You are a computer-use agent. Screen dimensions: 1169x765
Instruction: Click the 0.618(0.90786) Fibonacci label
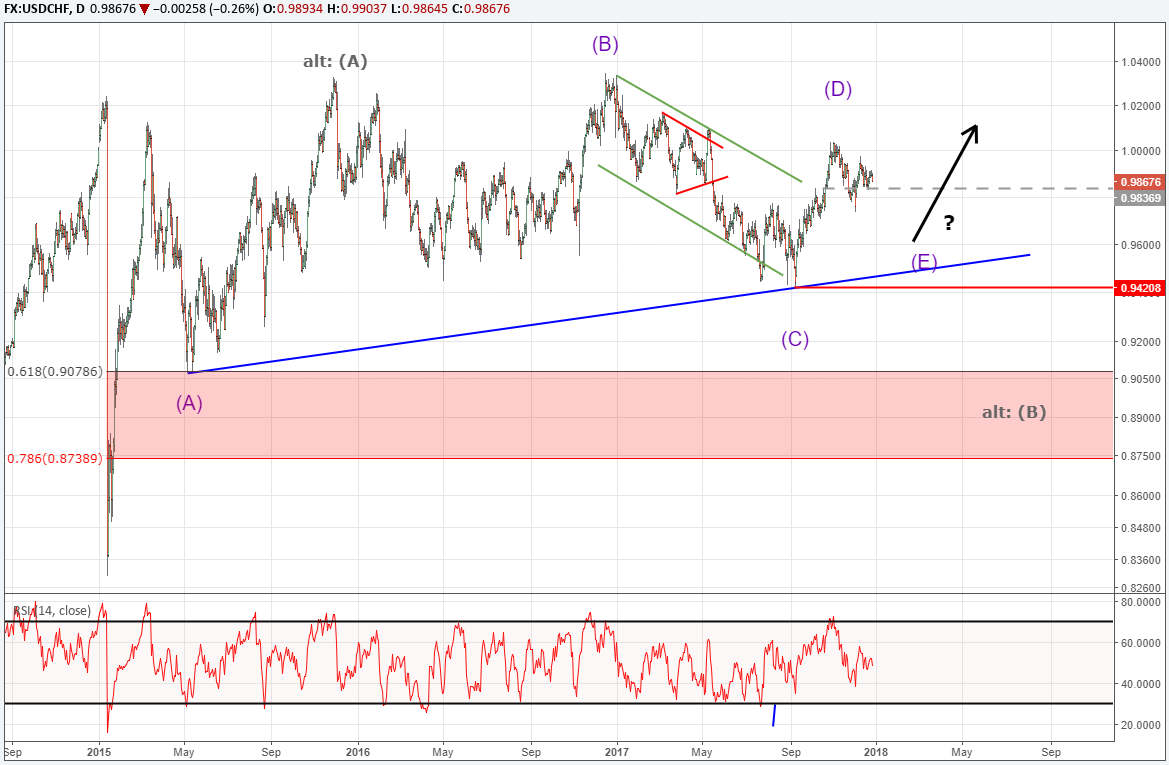click(55, 371)
